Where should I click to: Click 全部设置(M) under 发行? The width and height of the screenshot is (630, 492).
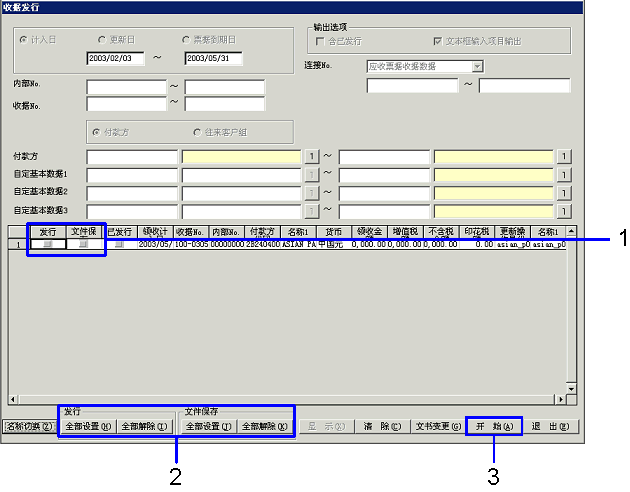click(88, 426)
